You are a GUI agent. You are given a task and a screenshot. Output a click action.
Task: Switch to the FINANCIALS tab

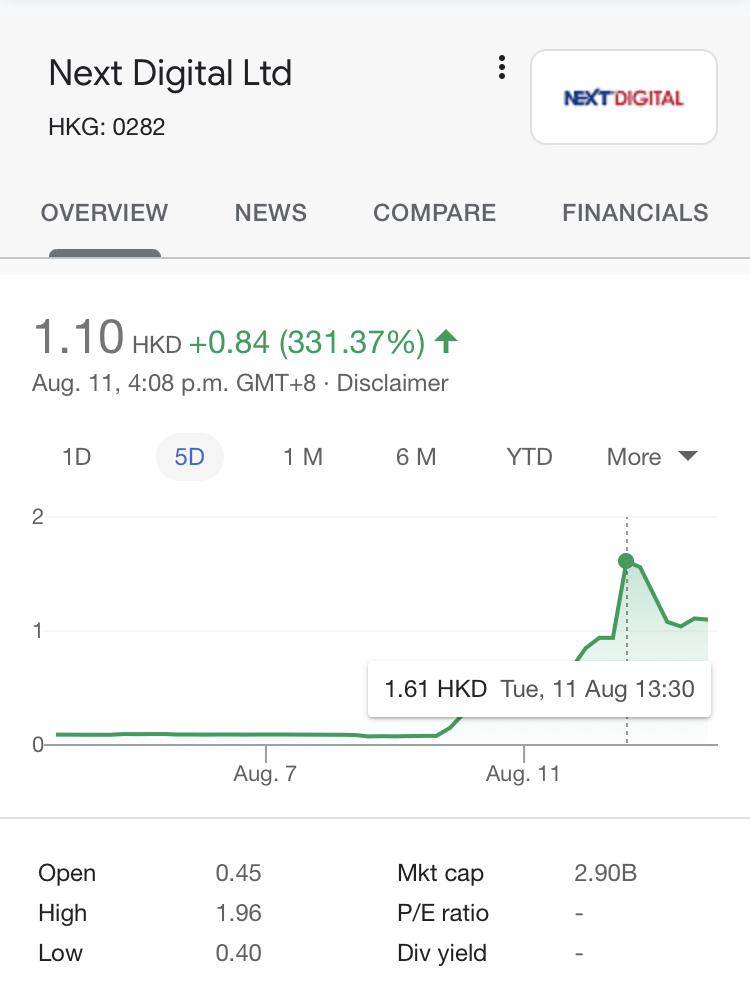pos(635,213)
